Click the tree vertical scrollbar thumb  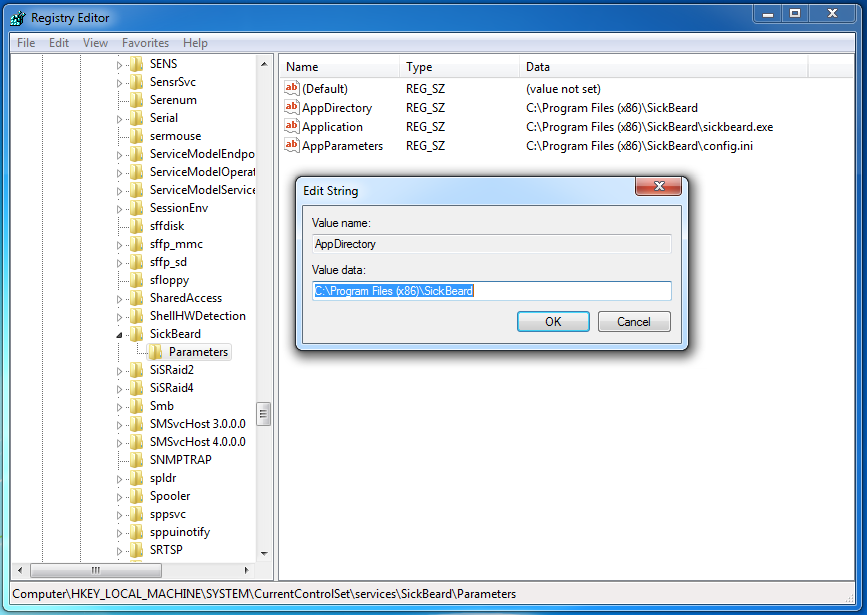[264, 414]
